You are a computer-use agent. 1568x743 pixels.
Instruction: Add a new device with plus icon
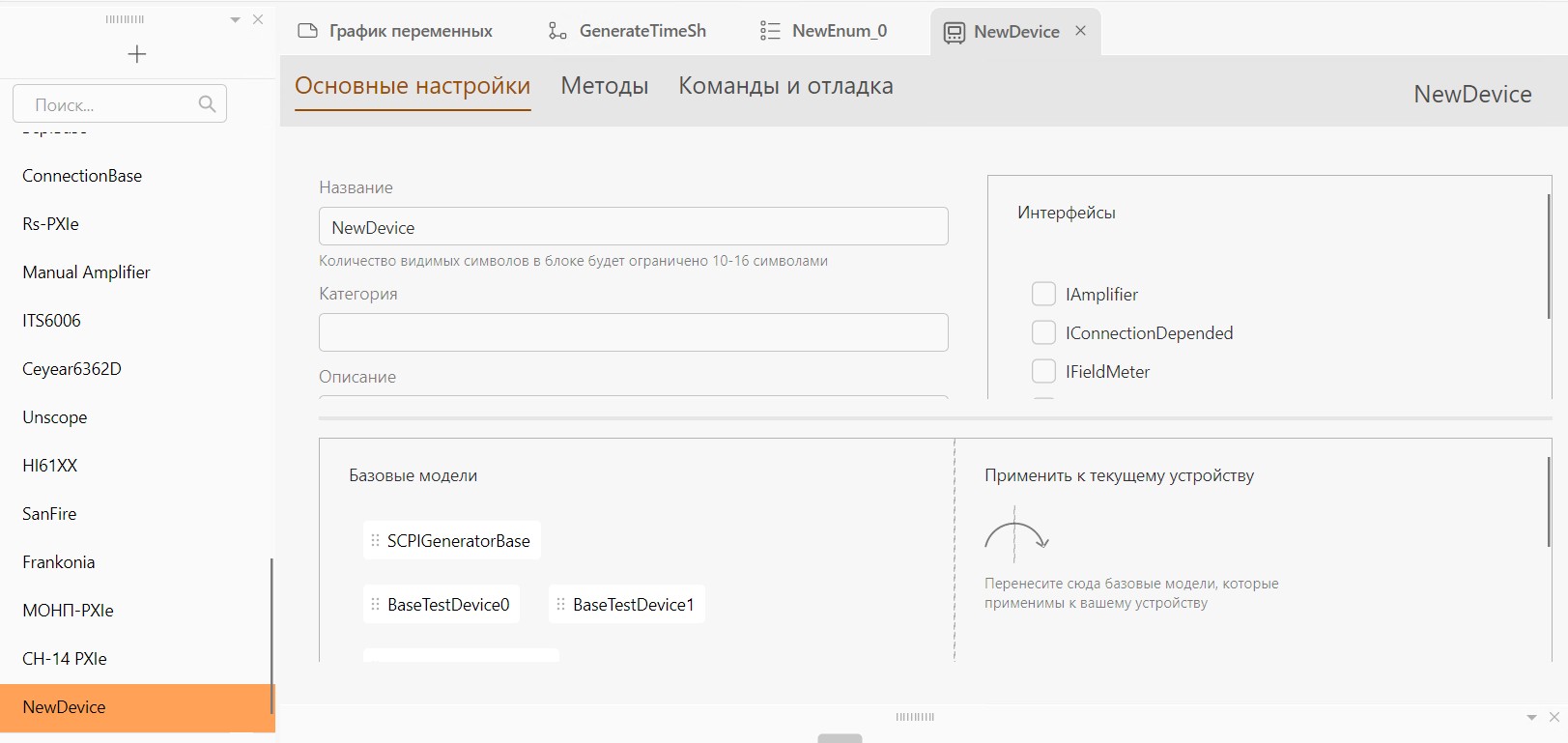click(137, 54)
